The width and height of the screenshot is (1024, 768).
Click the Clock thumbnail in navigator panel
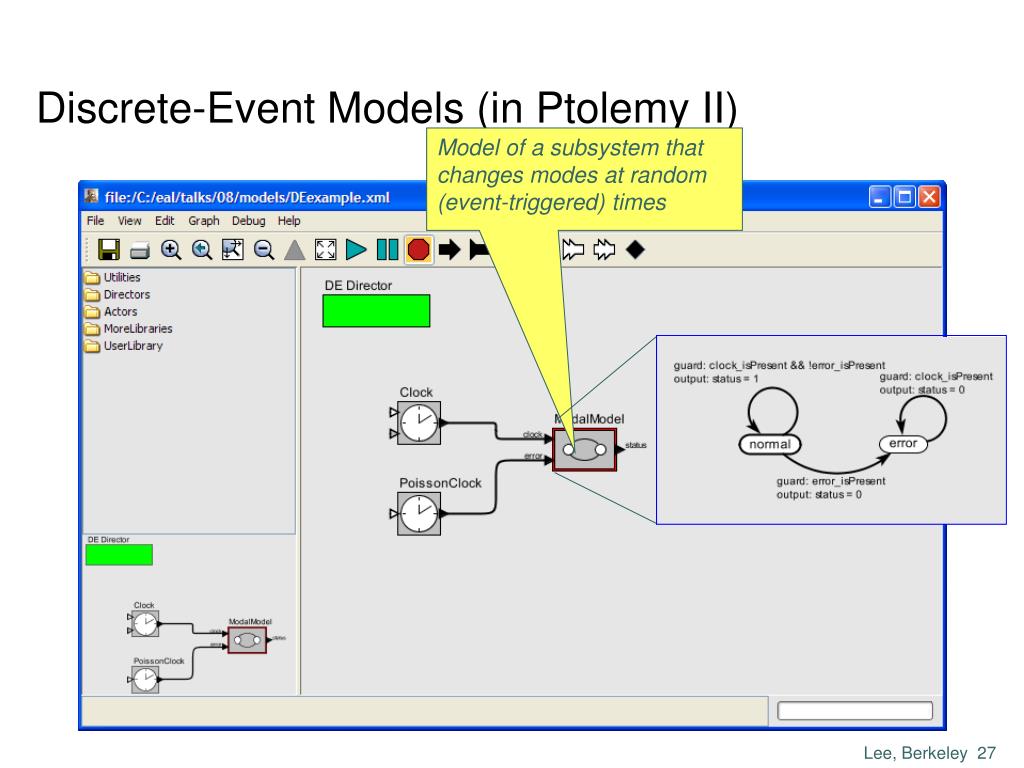pos(145,624)
